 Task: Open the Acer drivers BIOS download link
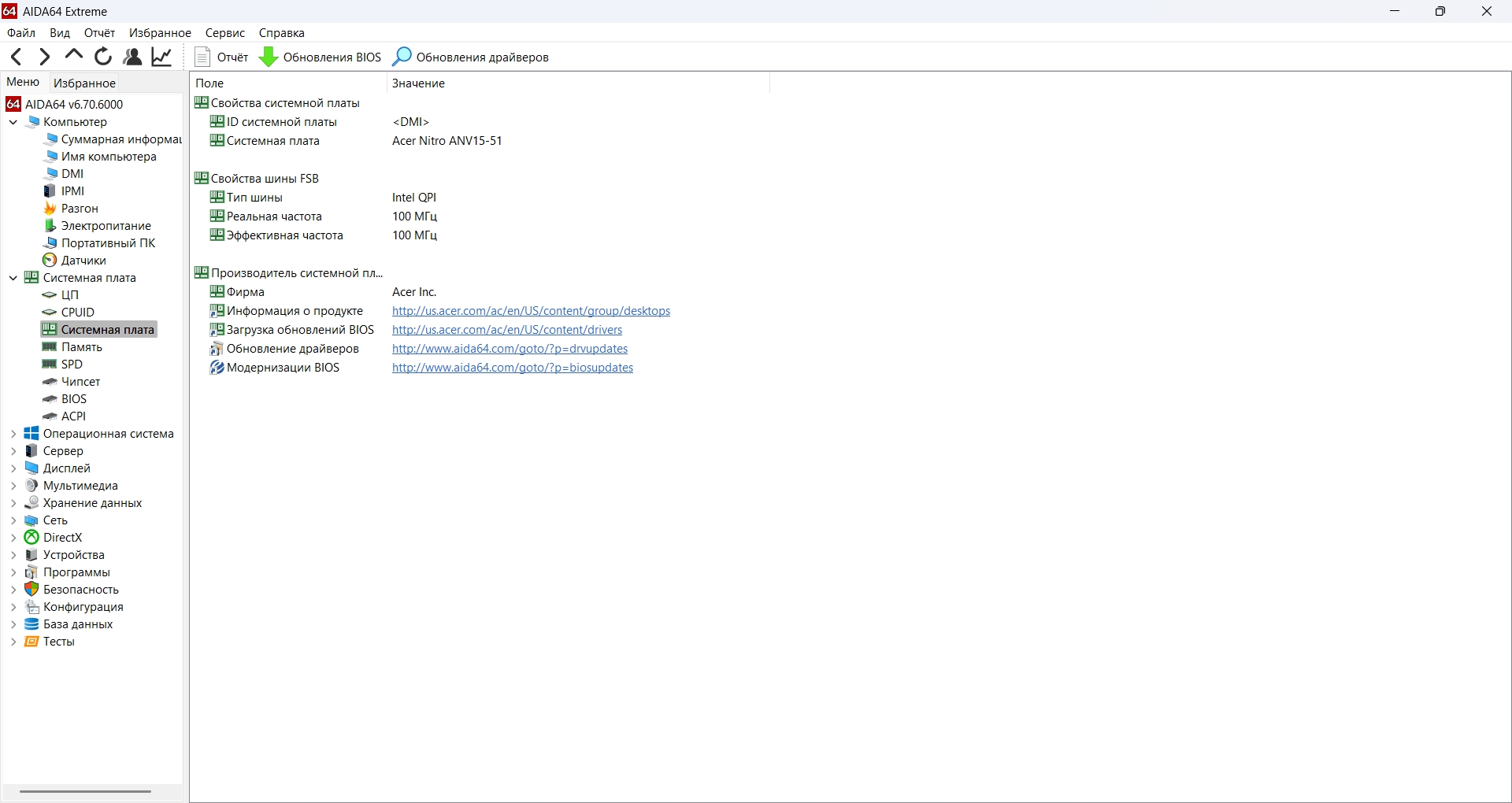[507, 330]
